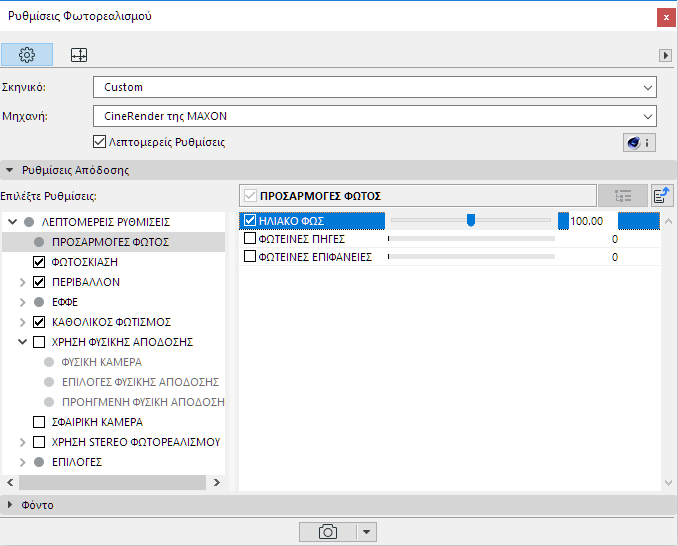
Task: Toggle the ΦΩΤΟΣΚΙΑΣΗ checkbox
Action: pyautogui.click(x=39, y=262)
